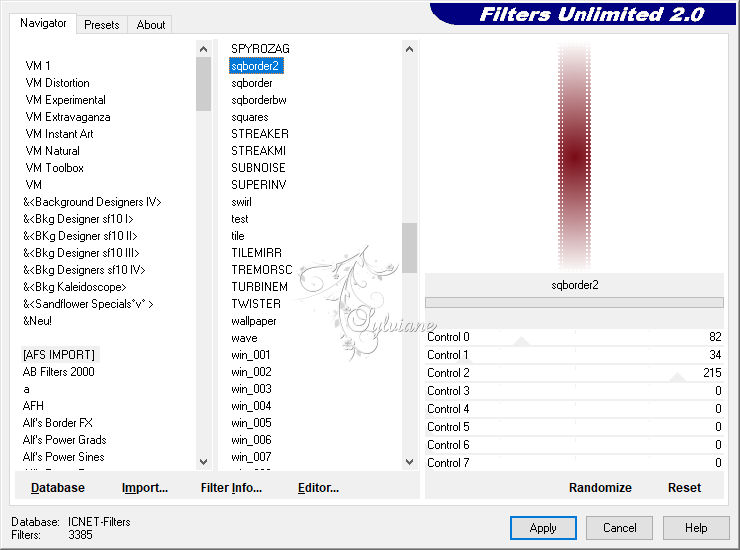Select the STREAKER filter
This screenshot has height=550, width=740.
(x=260, y=134)
